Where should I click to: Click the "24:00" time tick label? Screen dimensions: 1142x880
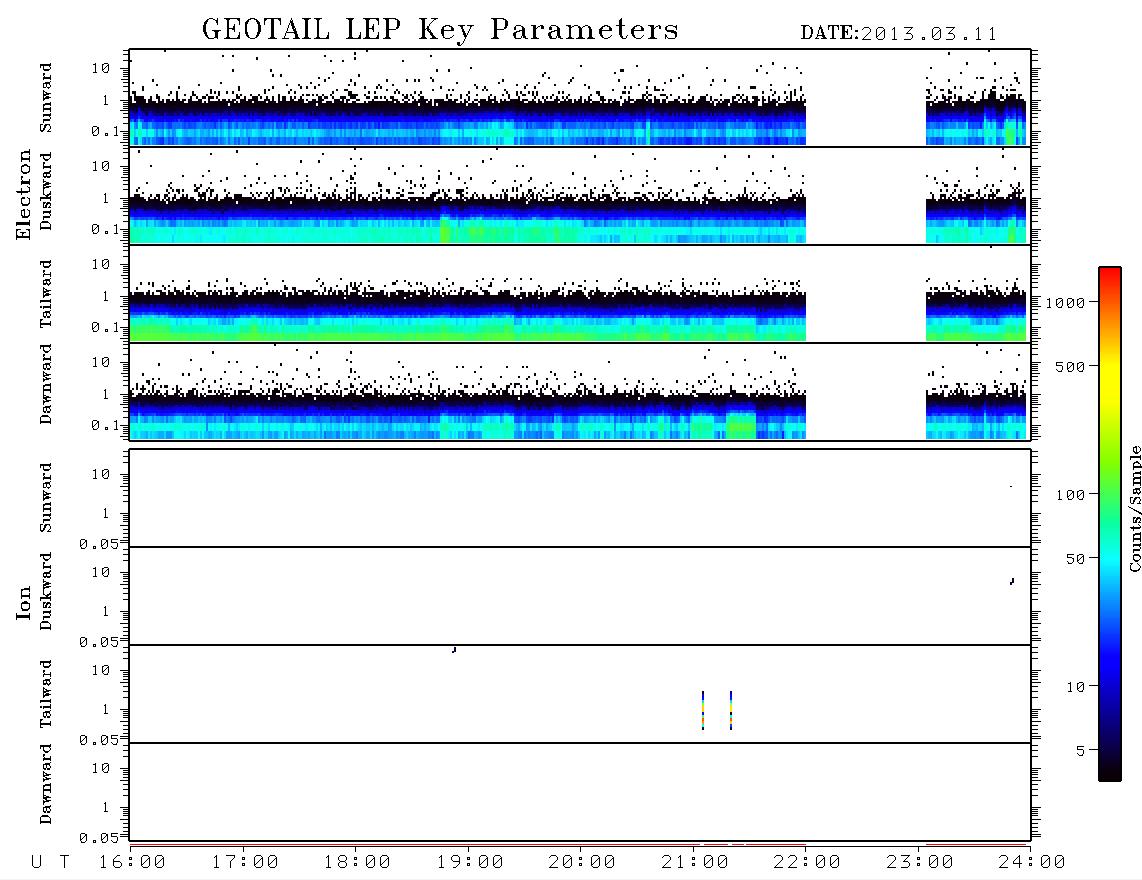[x=1032, y=863]
